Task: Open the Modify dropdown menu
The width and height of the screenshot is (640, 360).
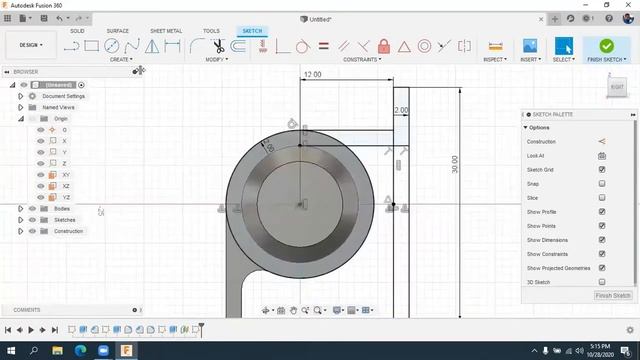Action: [217, 60]
